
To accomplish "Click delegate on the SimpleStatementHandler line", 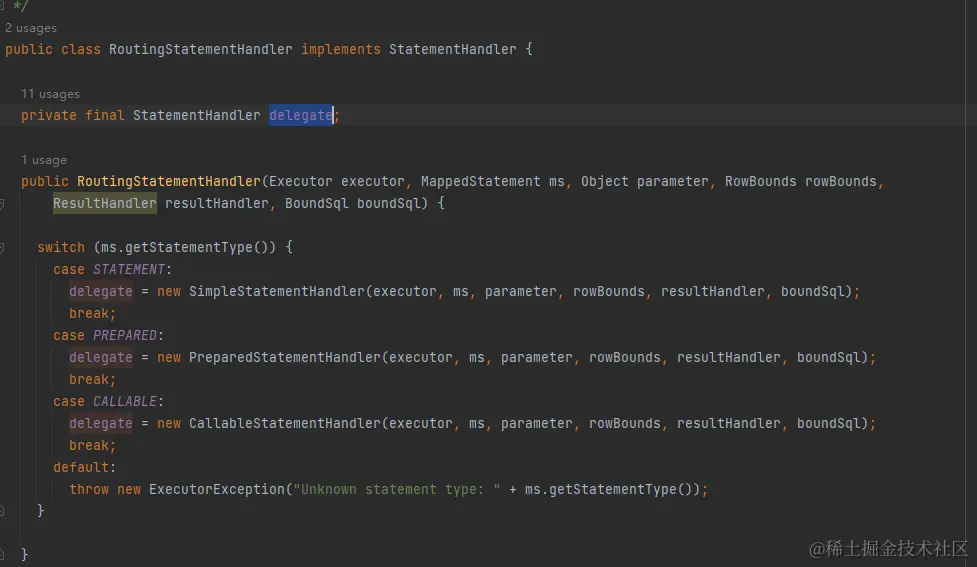I will [x=101, y=291].
